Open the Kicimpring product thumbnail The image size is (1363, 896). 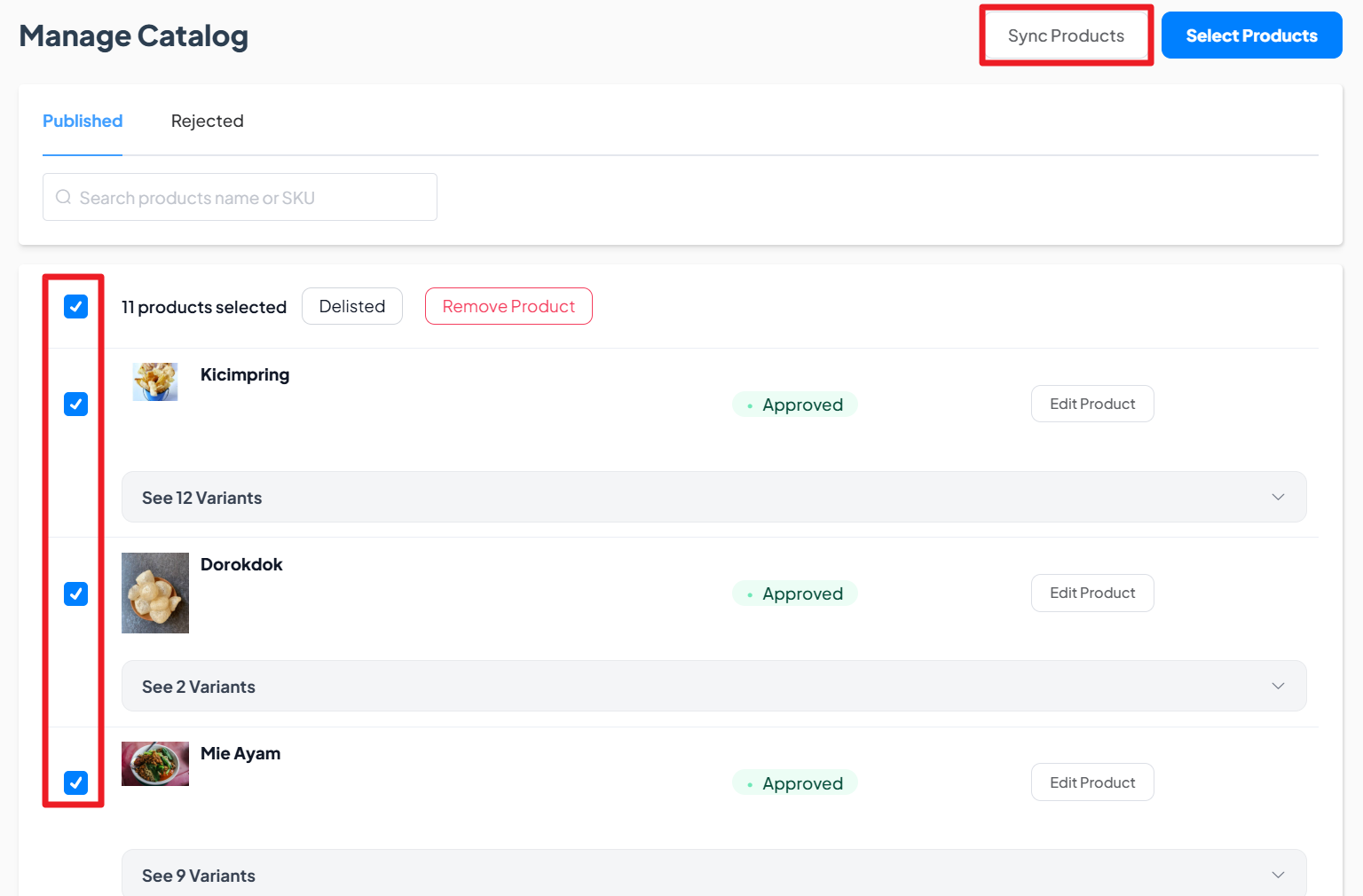click(155, 381)
